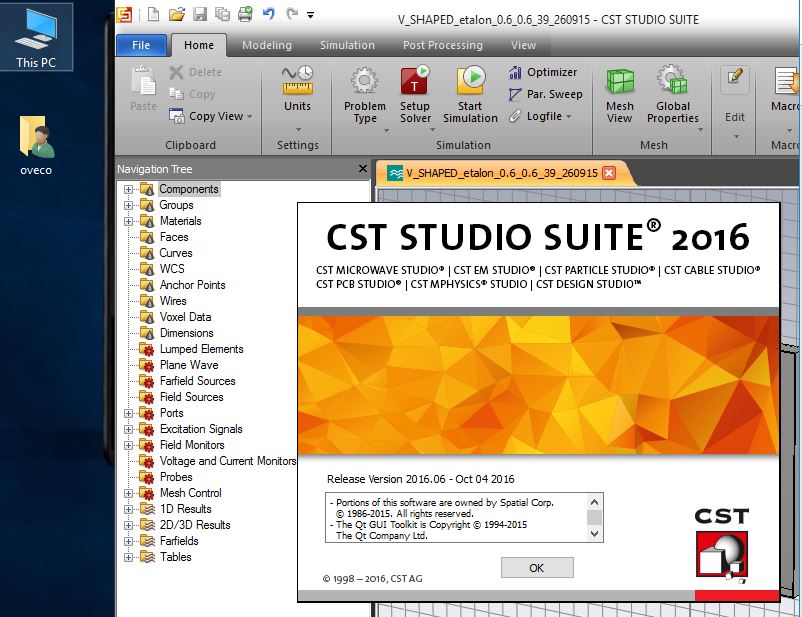Create a new project with the New icon

coord(153,14)
